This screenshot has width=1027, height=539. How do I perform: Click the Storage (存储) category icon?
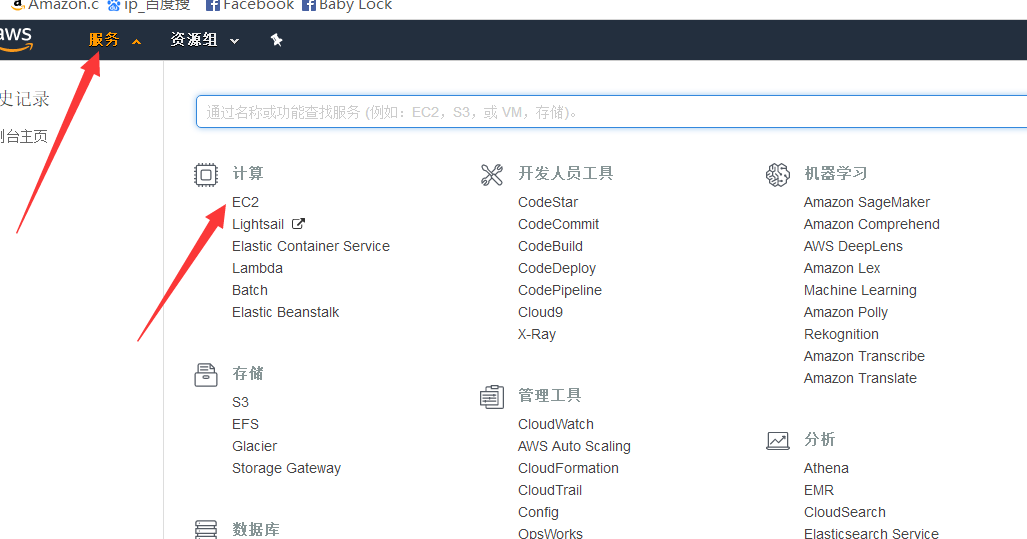(x=205, y=375)
